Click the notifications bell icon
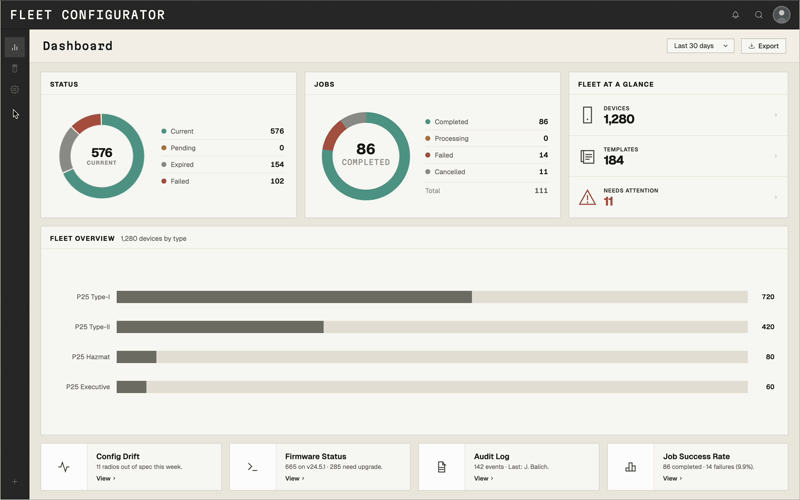800x500 pixels. pos(735,15)
